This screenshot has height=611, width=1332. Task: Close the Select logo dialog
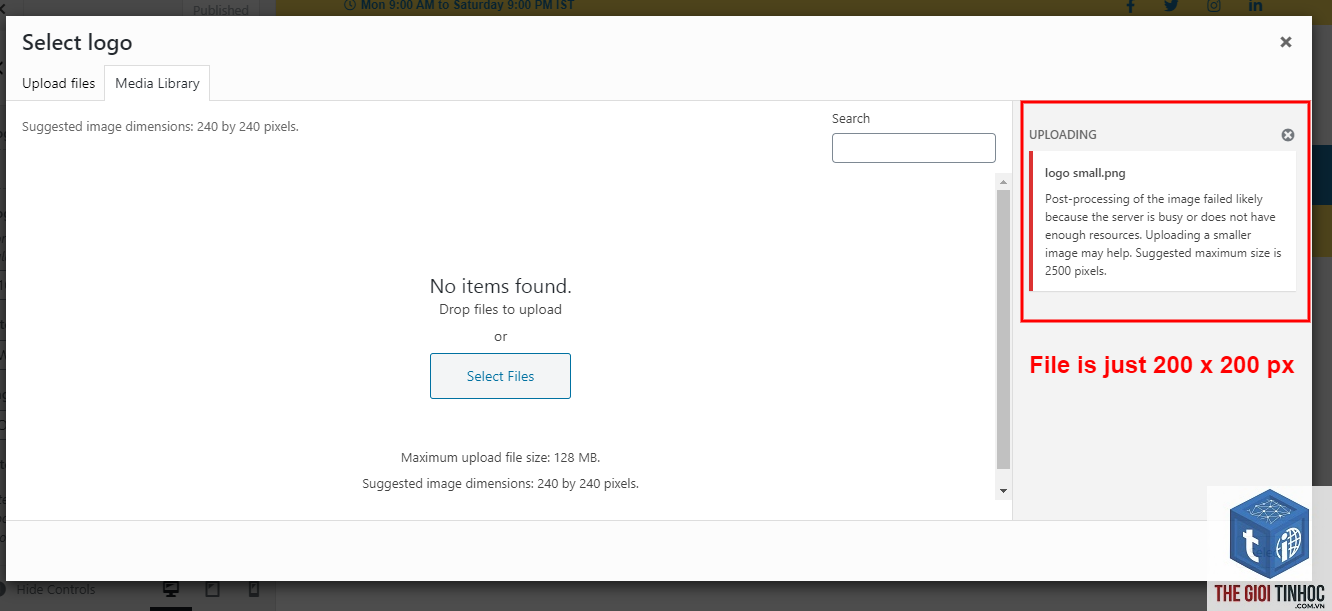(x=1286, y=42)
